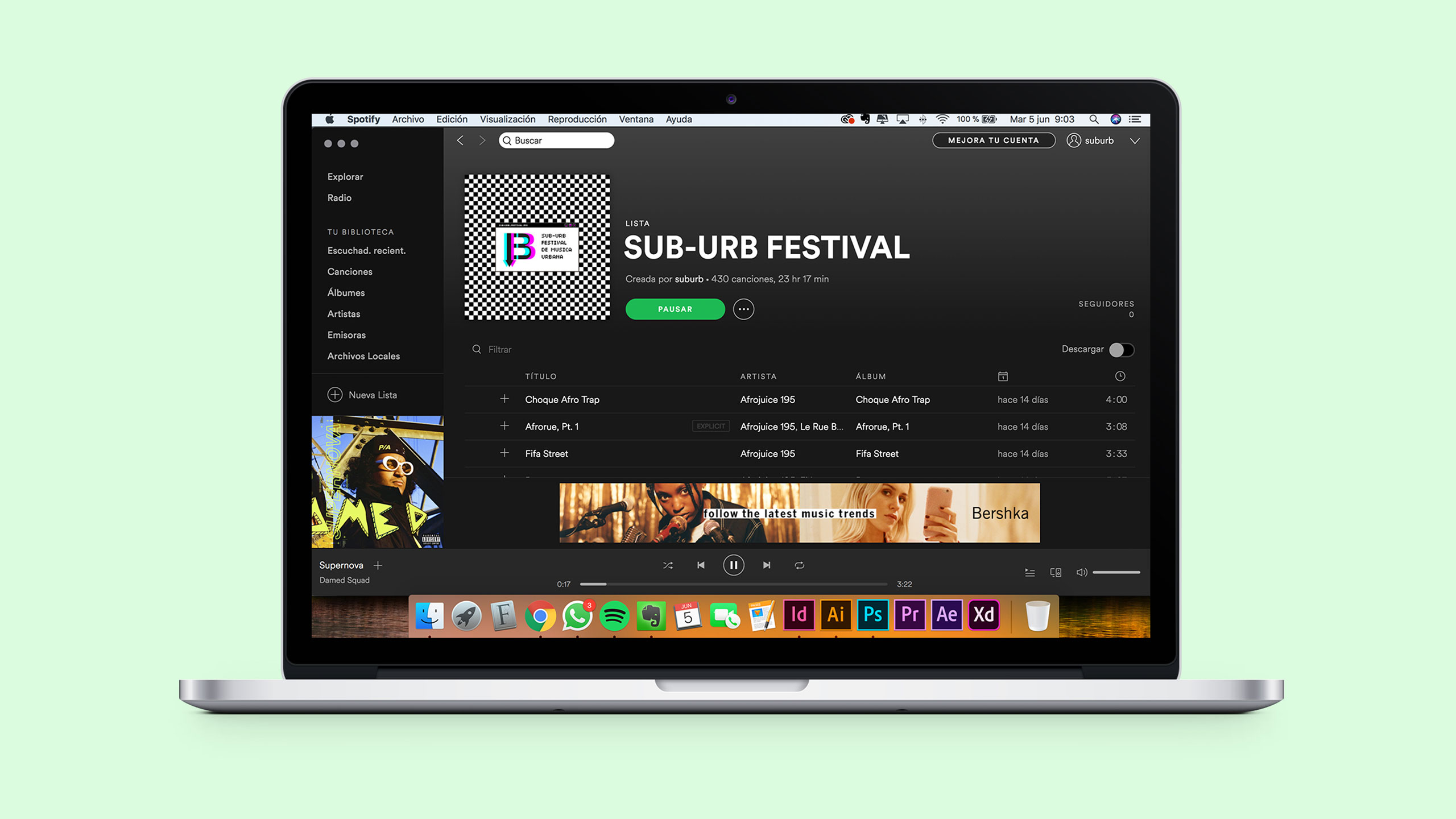Skip to the previous track
Viewport: 1456px width, 819px height.
coord(701,565)
